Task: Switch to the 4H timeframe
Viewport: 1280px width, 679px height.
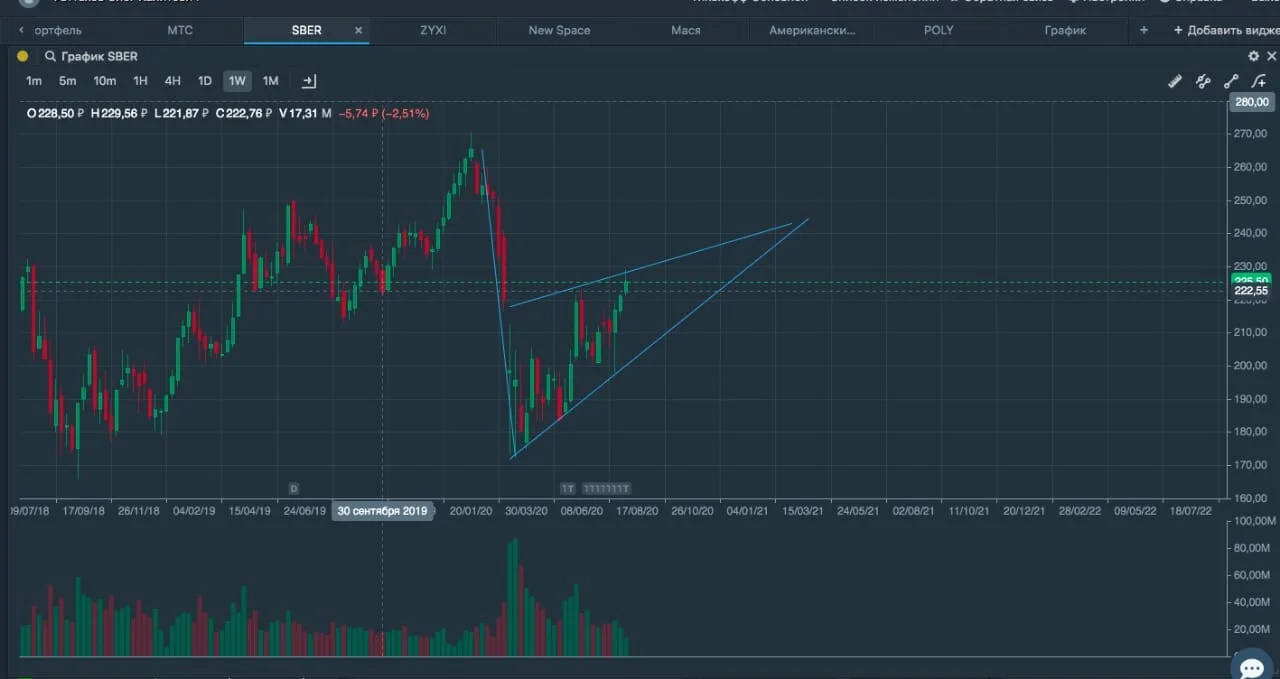Action: 172,81
